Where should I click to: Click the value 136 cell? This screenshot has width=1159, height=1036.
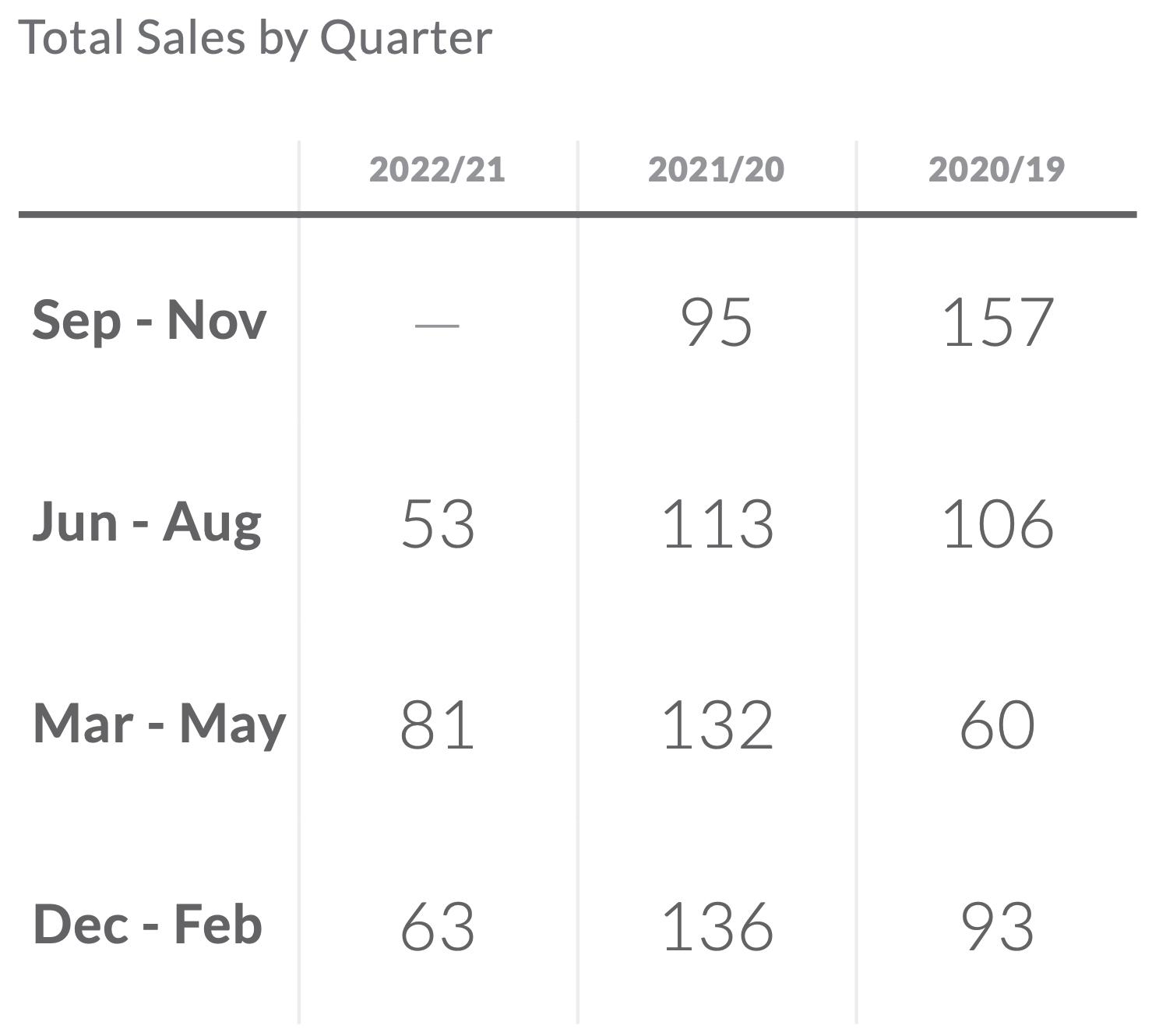tap(717, 927)
